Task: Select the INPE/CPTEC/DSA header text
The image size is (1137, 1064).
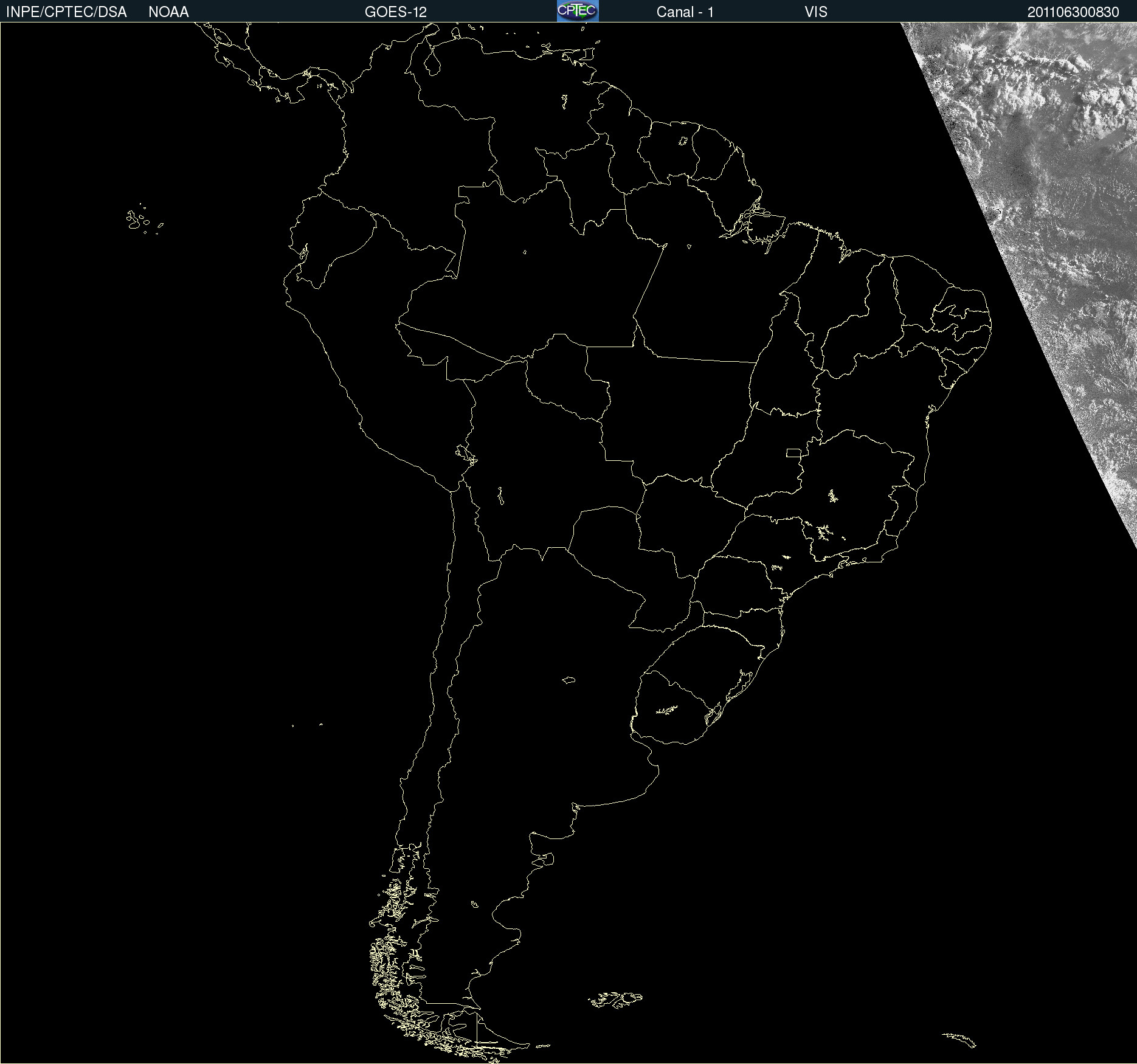Action: [66, 12]
